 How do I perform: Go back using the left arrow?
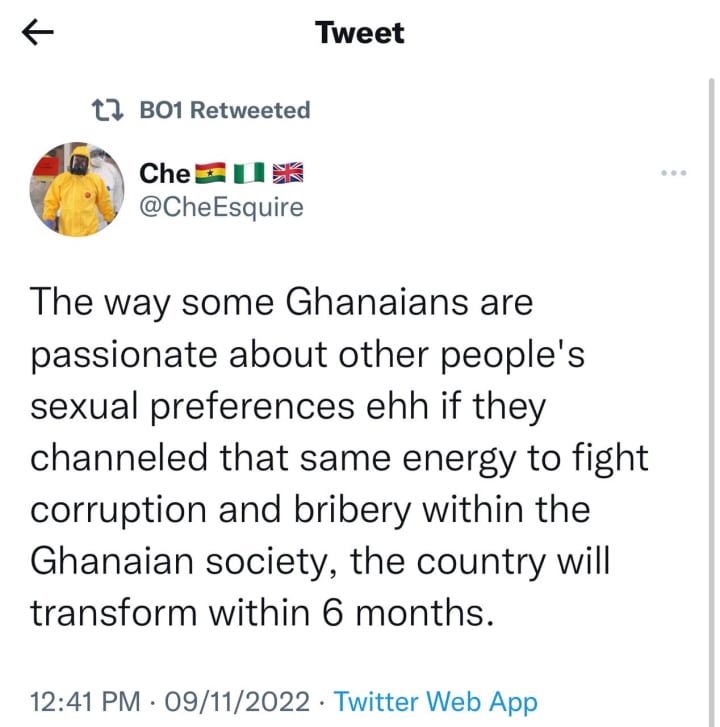37,33
